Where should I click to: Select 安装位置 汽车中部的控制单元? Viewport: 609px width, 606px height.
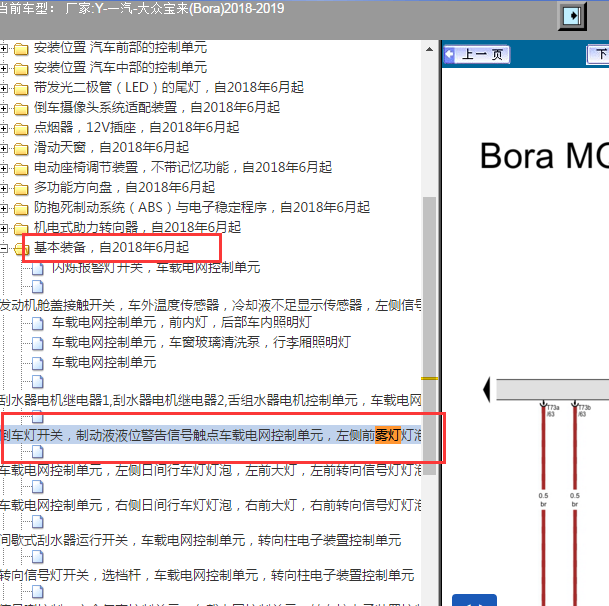(120, 68)
